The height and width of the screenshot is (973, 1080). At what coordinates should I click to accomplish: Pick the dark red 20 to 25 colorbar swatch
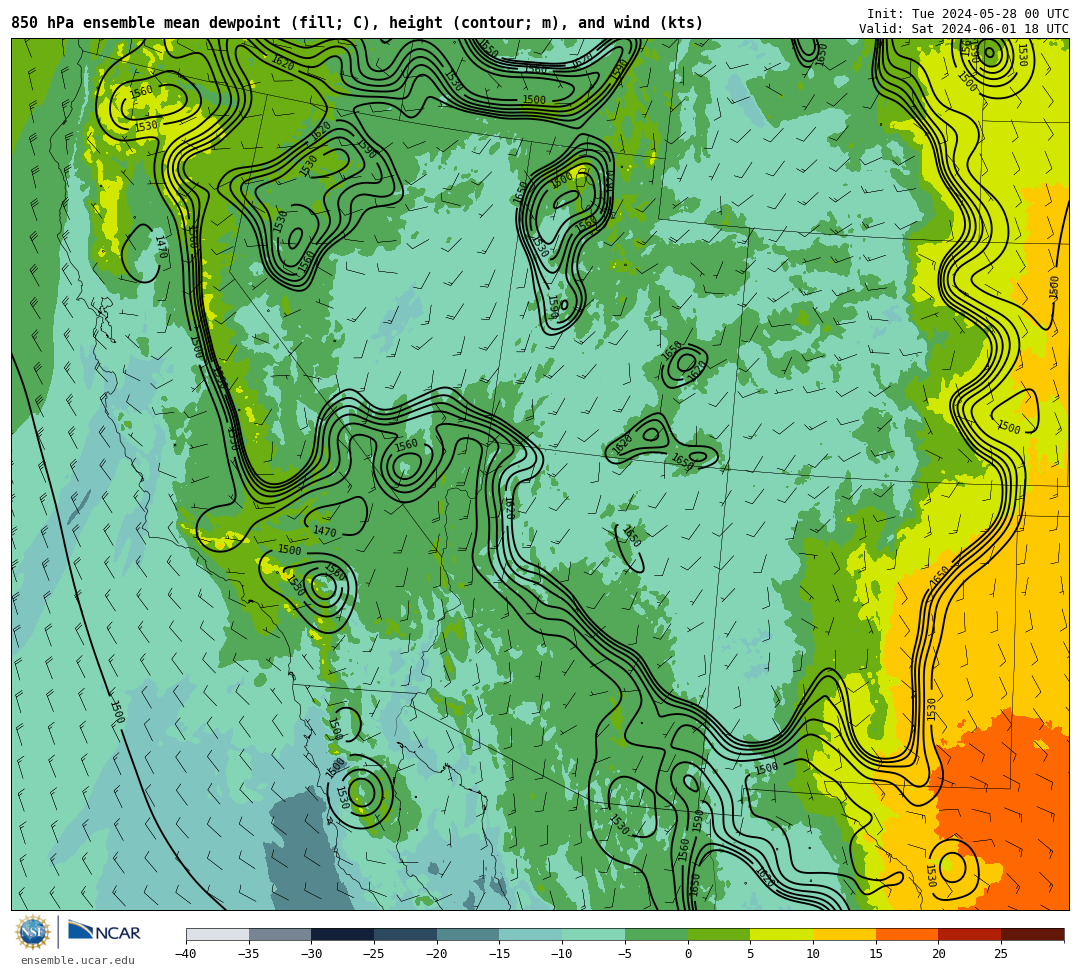pyautogui.click(x=970, y=934)
